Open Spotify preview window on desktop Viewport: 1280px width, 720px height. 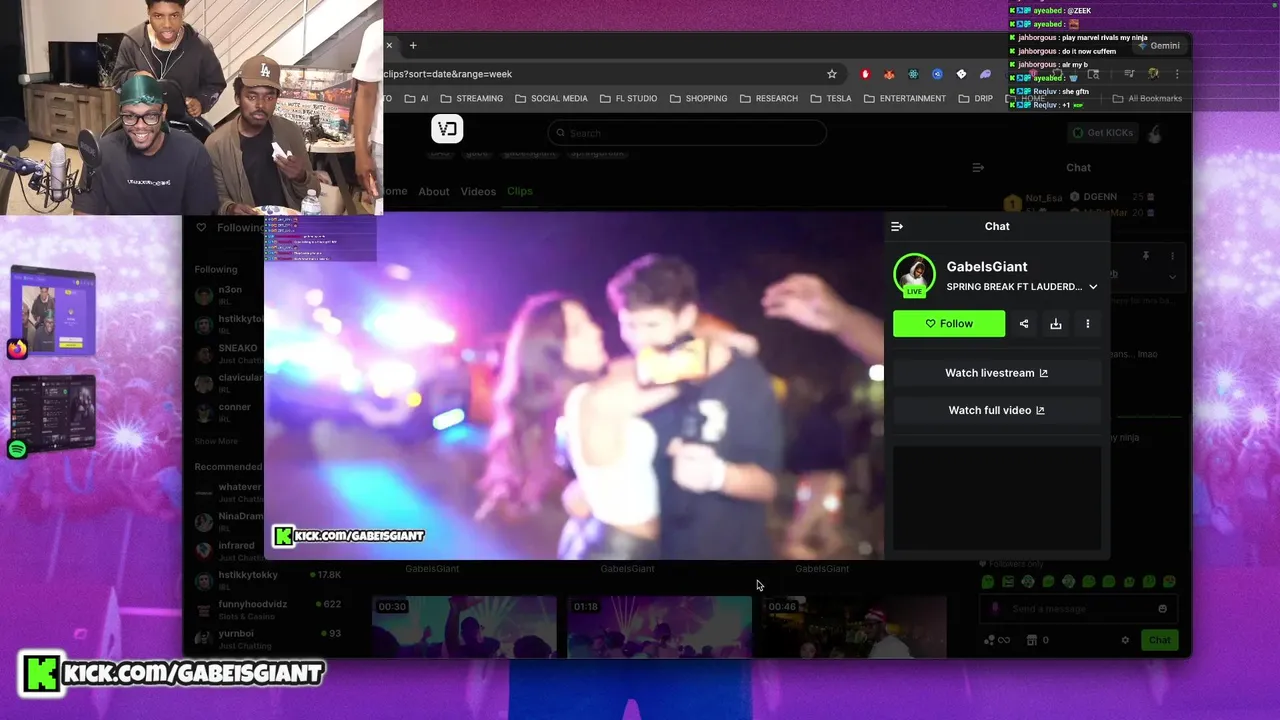[x=53, y=414]
